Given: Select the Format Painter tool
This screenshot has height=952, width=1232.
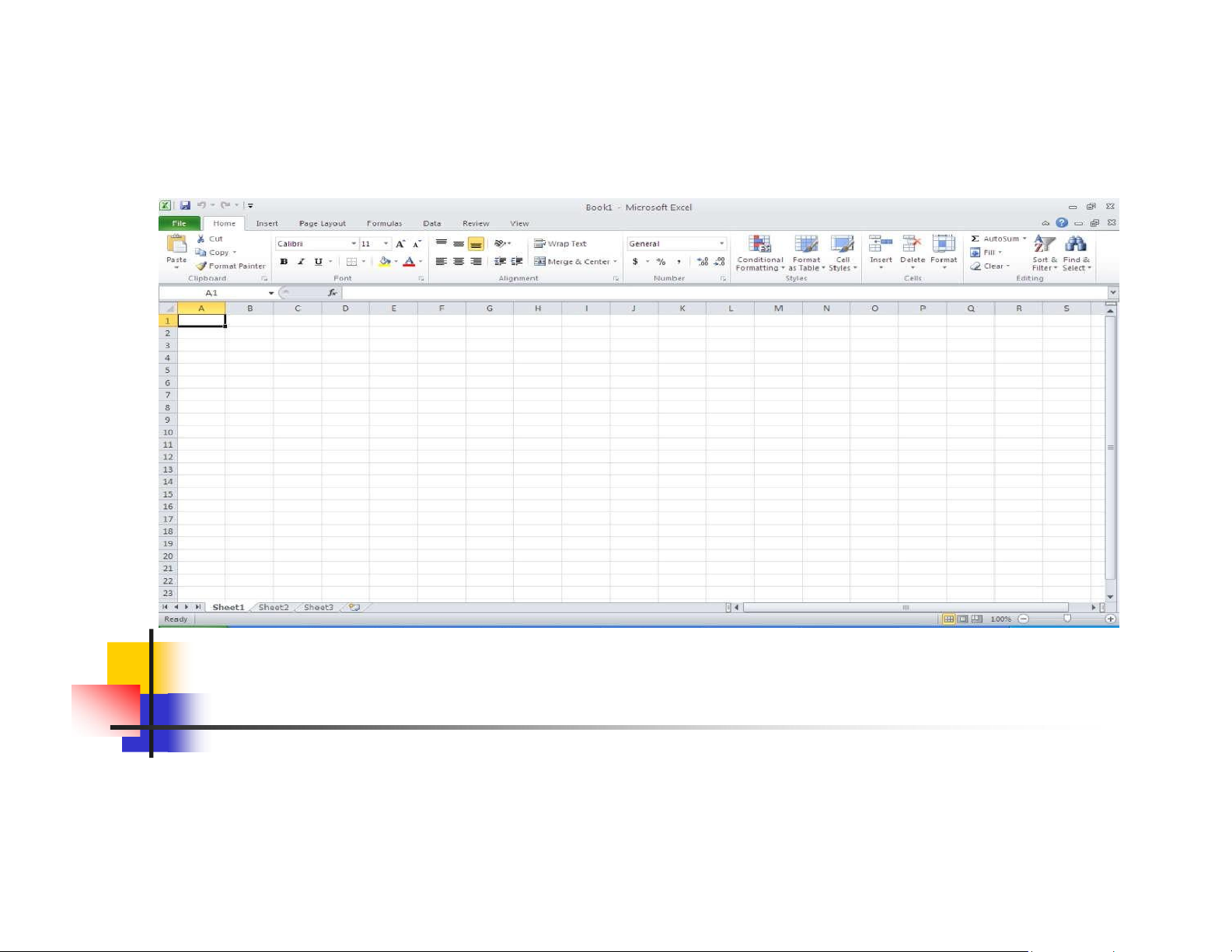Looking at the screenshot, I should tap(231, 266).
